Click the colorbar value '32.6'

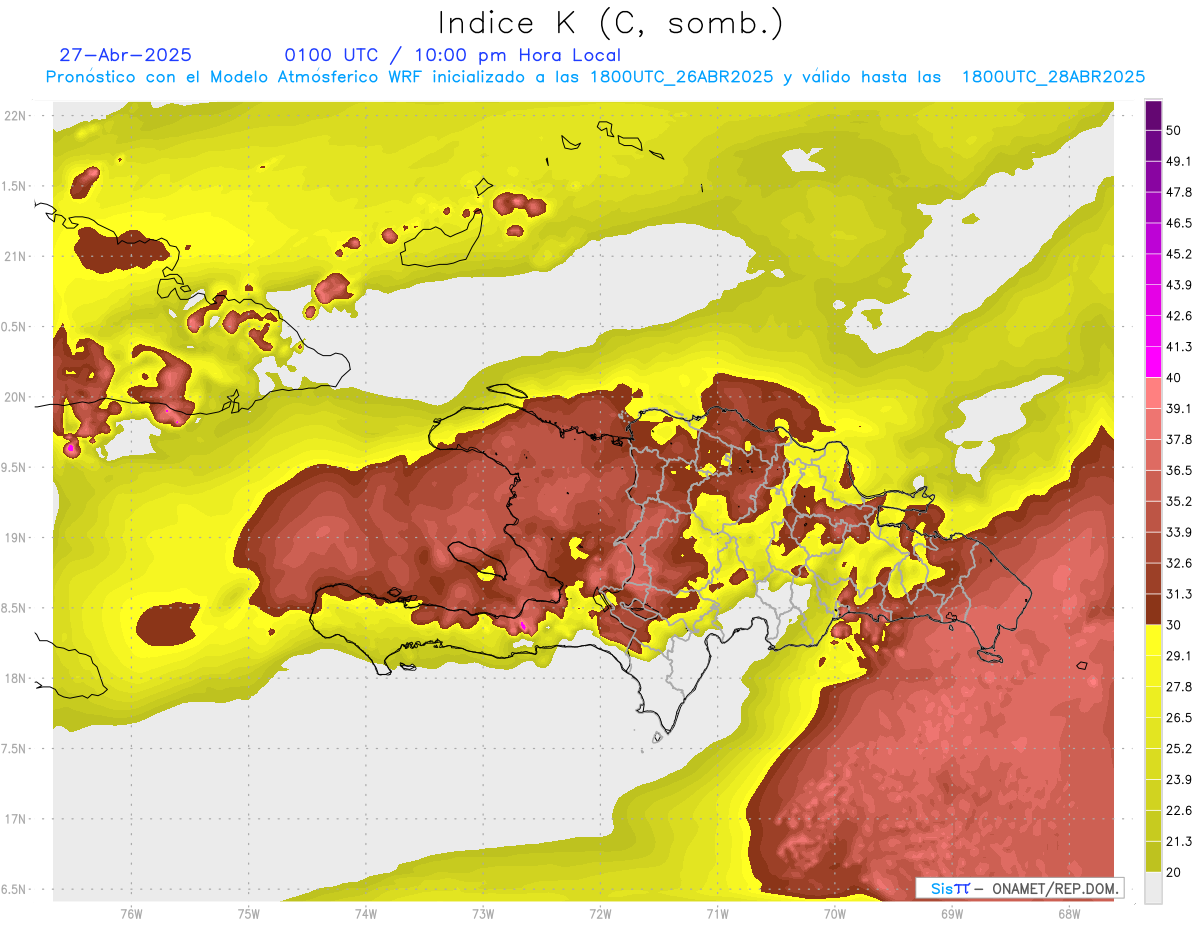pos(1178,563)
